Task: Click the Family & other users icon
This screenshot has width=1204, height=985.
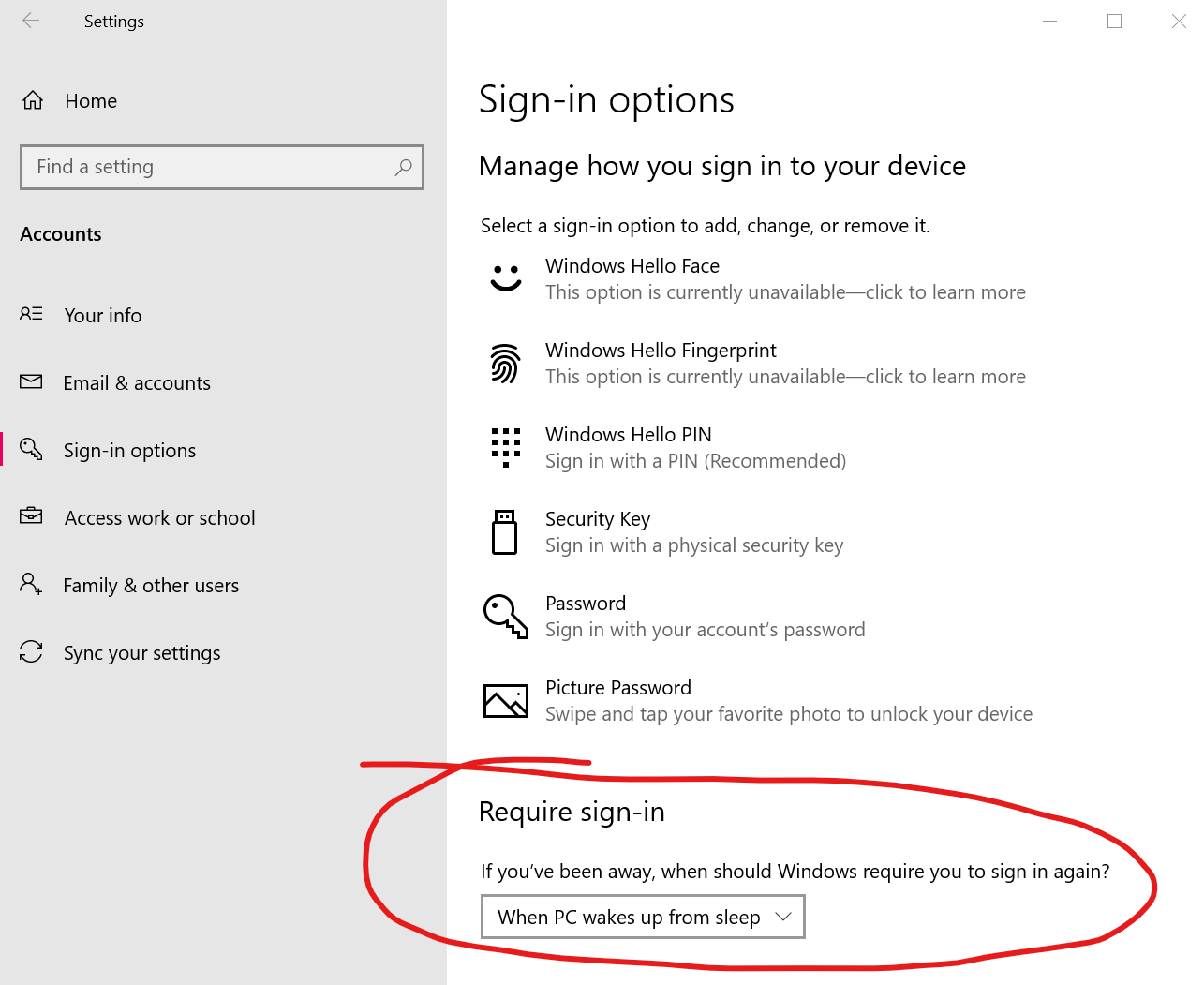Action: [31, 584]
